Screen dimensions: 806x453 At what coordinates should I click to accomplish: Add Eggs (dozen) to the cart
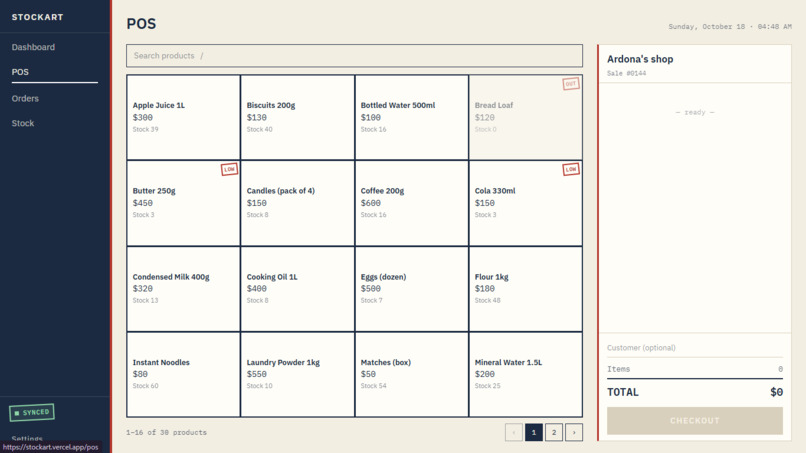[411, 289]
